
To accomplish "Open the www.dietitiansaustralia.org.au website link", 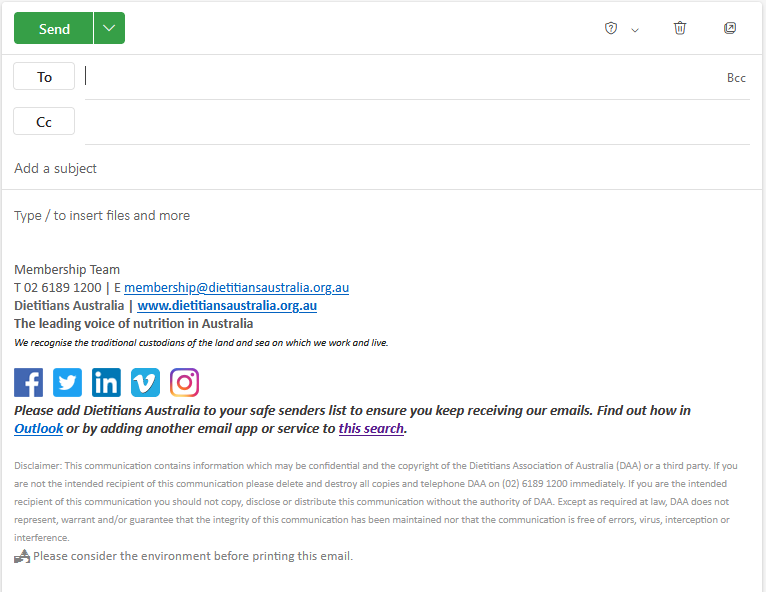I will tap(227, 305).
